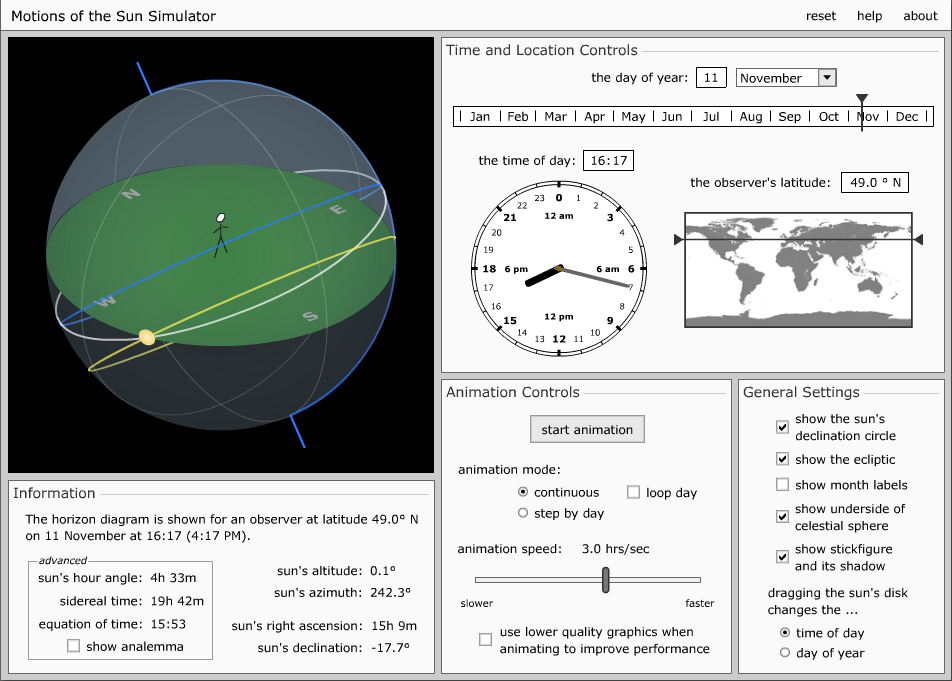Click the thick hour hand of the clock

[543, 276]
